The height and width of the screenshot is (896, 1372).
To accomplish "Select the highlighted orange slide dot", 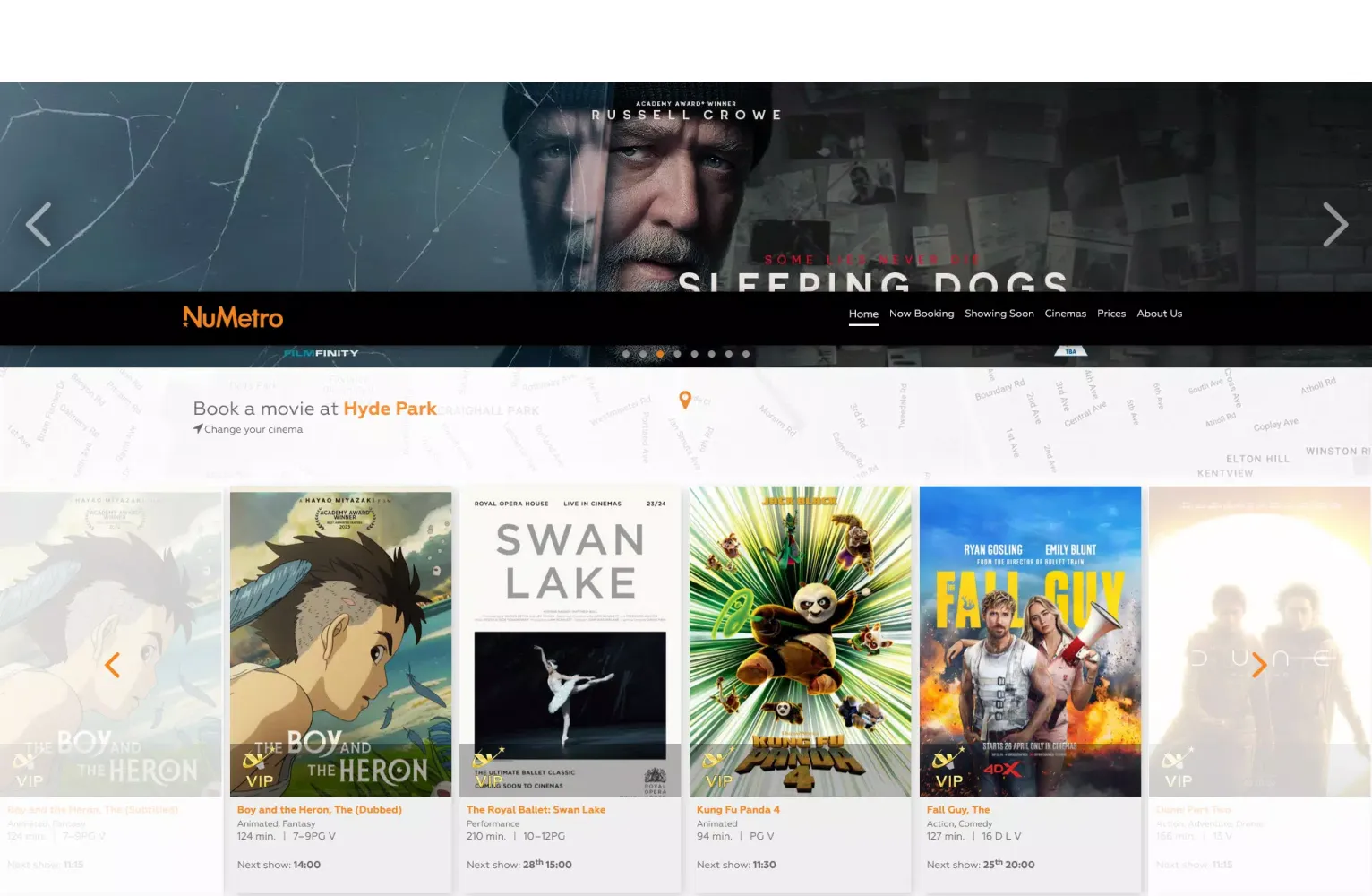I will coord(660,354).
